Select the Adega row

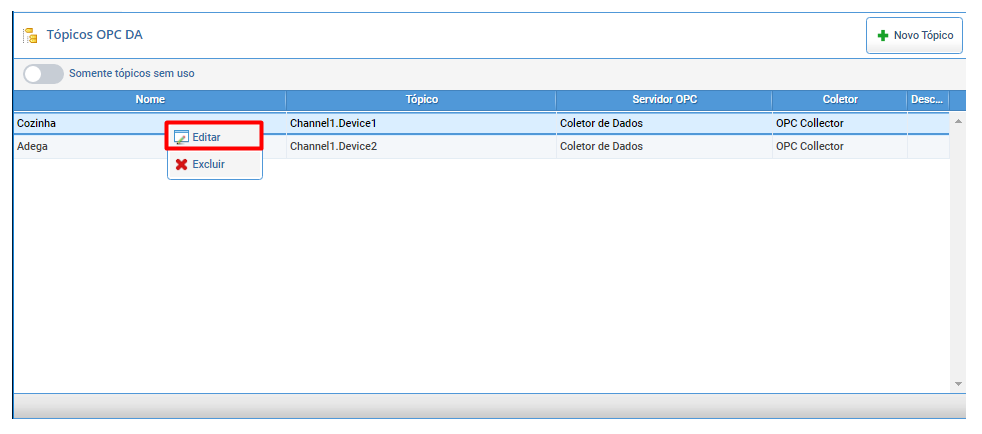pyautogui.click(x=482, y=147)
